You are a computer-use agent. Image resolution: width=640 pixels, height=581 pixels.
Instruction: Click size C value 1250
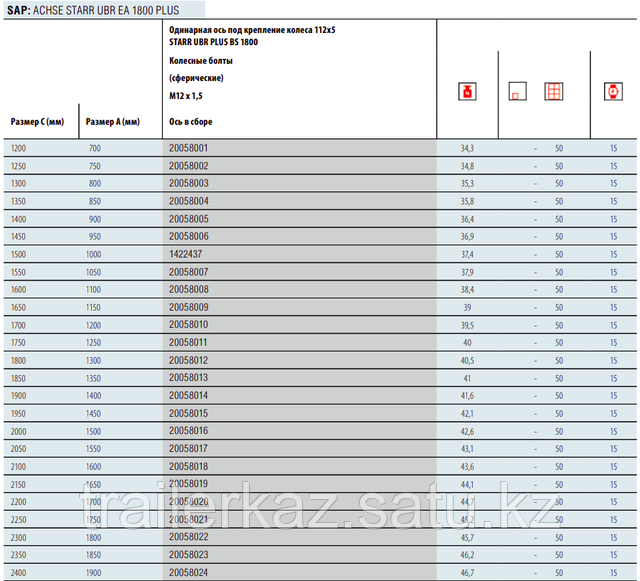click(18, 166)
